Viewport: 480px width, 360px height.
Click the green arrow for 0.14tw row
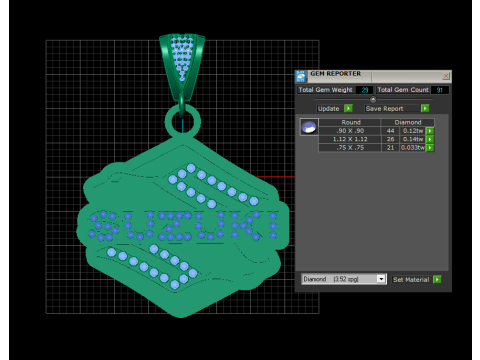point(430,139)
